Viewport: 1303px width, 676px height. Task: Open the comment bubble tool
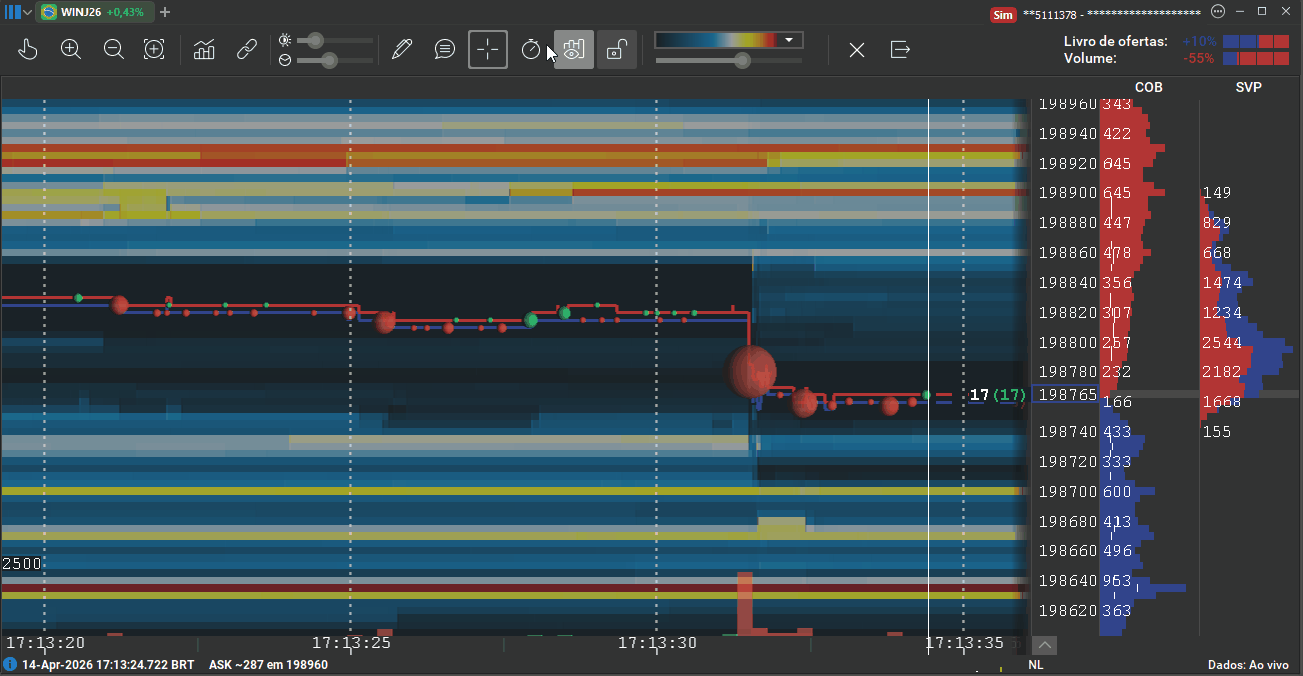click(x=445, y=49)
